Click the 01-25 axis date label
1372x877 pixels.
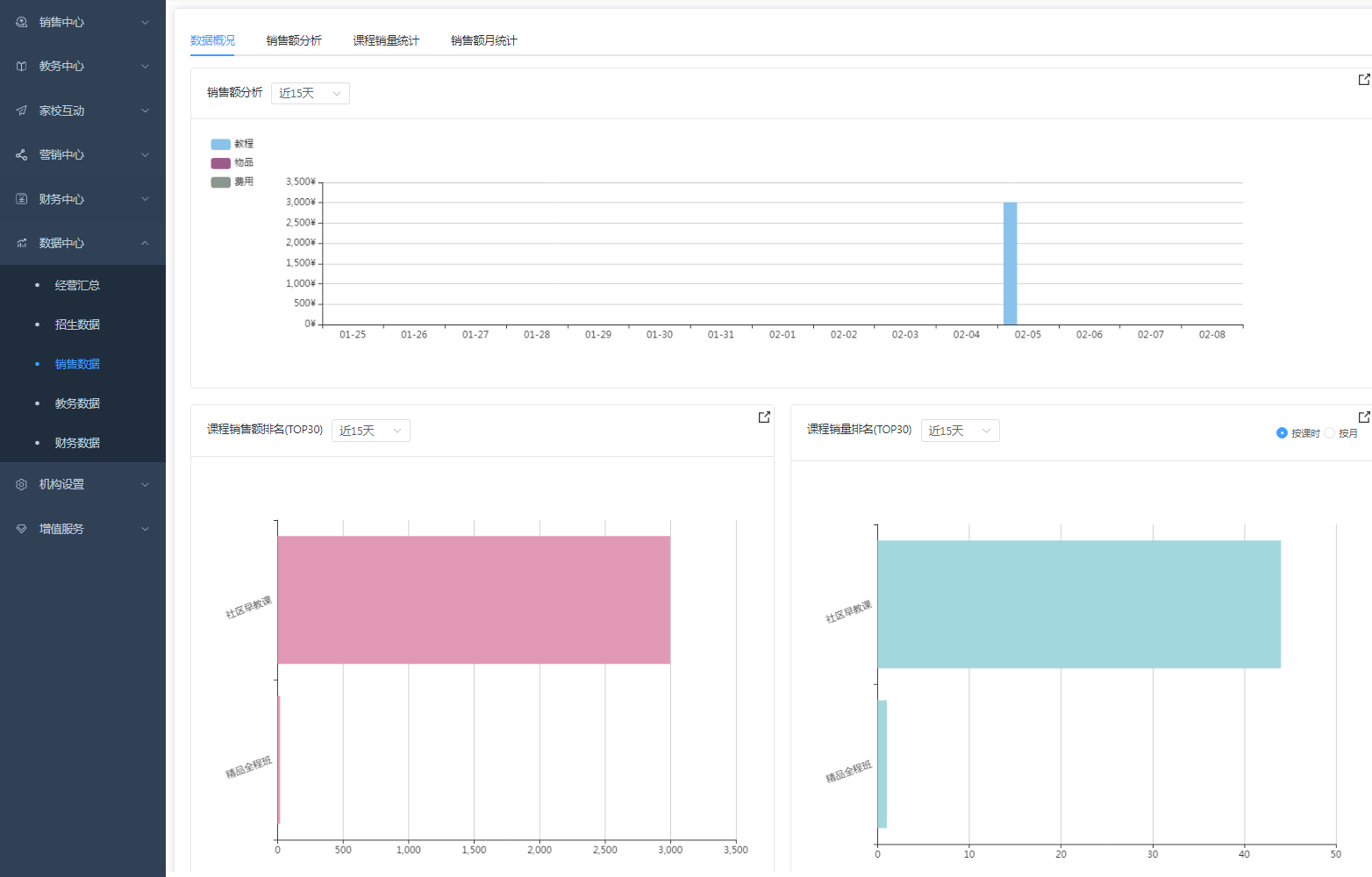pos(353,335)
